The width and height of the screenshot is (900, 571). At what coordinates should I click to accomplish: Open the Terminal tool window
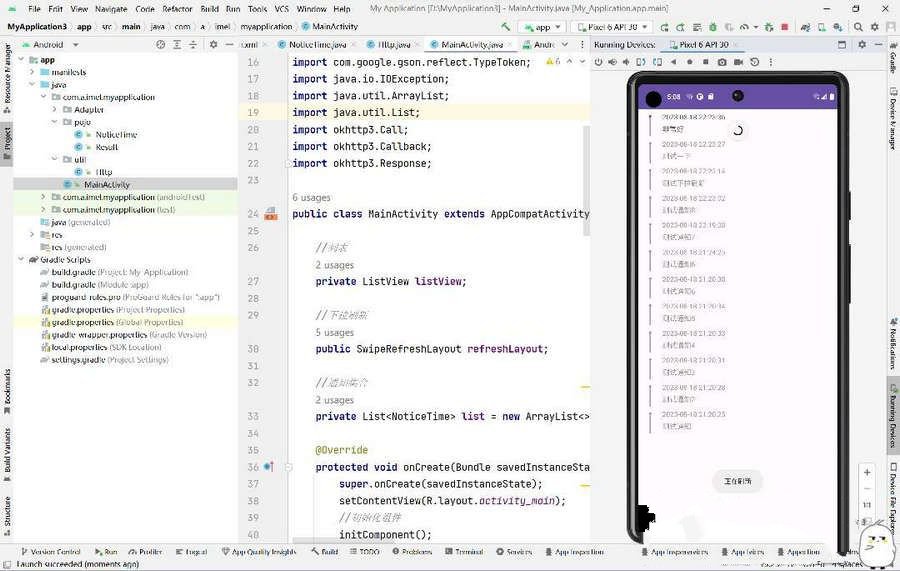[464, 551]
